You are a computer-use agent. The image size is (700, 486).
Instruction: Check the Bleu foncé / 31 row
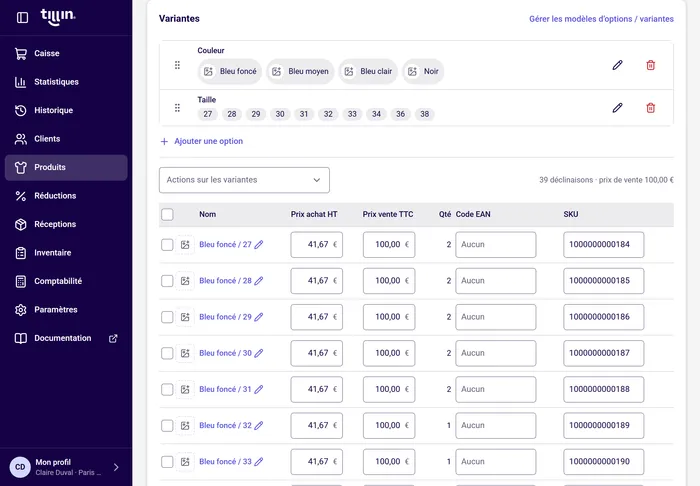click(167, 390)
